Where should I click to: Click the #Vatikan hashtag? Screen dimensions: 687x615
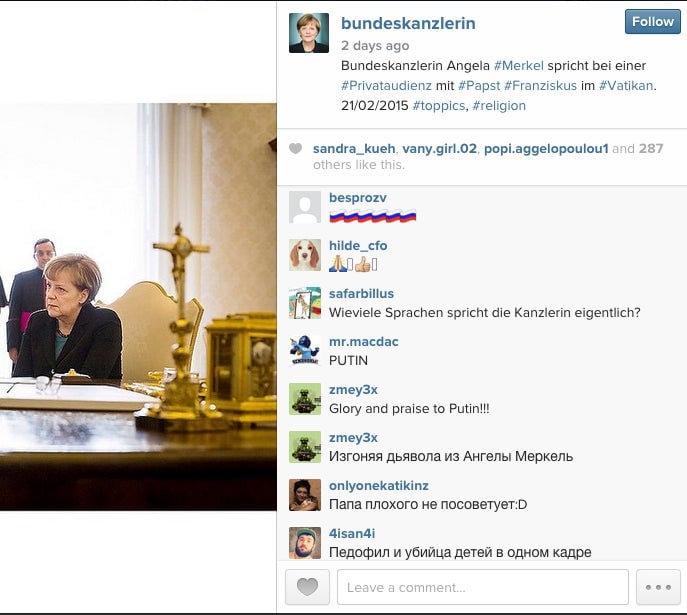coord(626,85)
